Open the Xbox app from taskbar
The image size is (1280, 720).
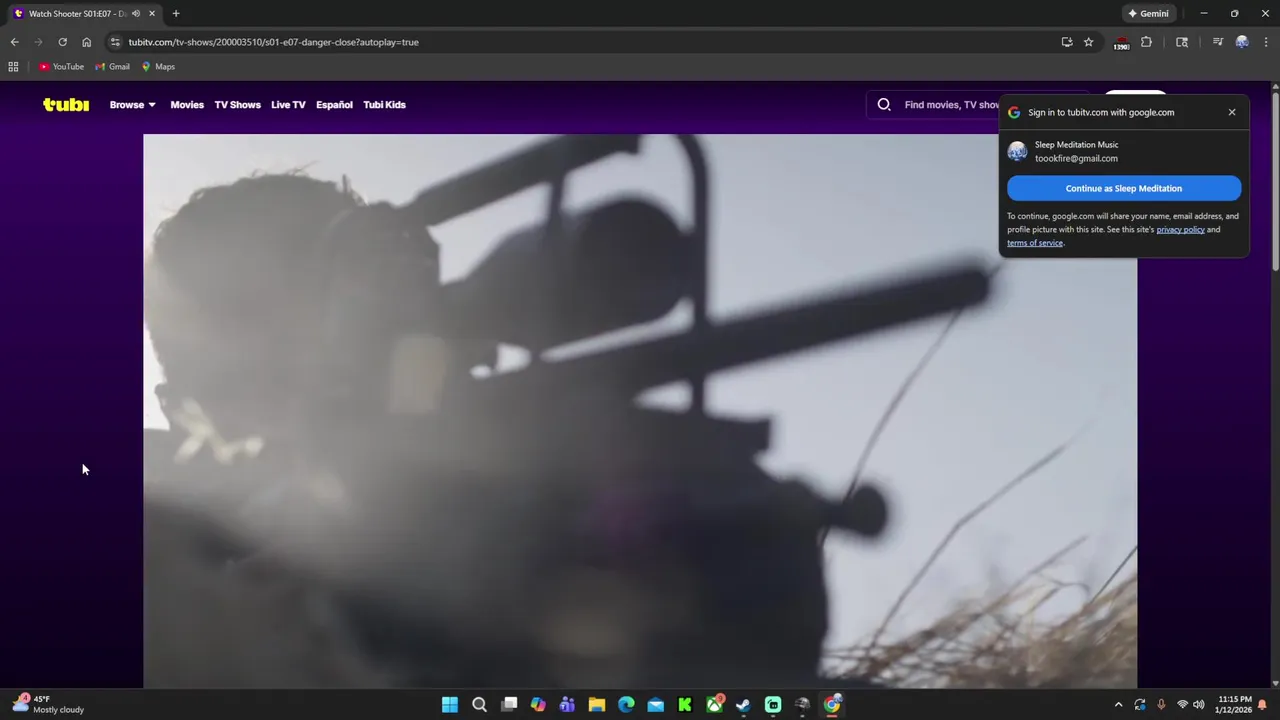click(714, 705)
